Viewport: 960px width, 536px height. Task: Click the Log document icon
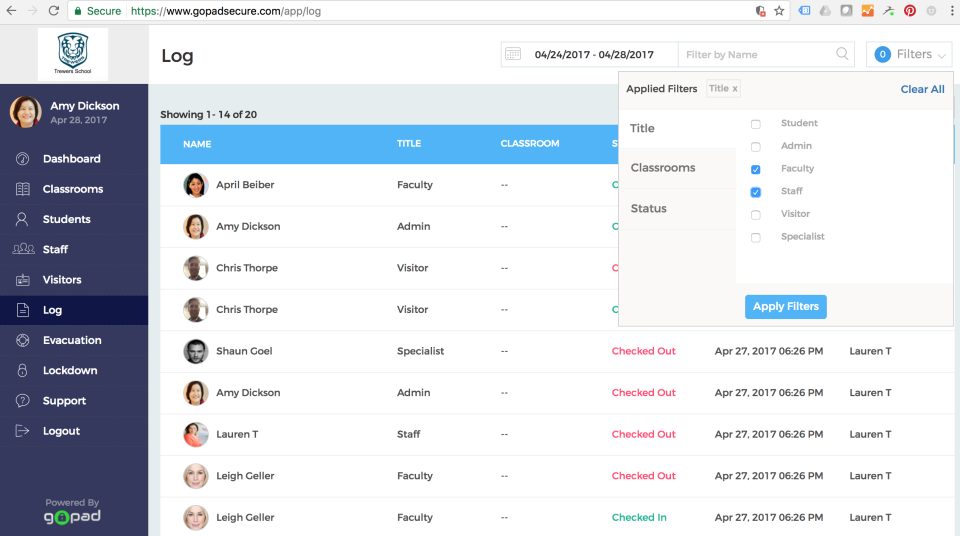click(23, 310)
